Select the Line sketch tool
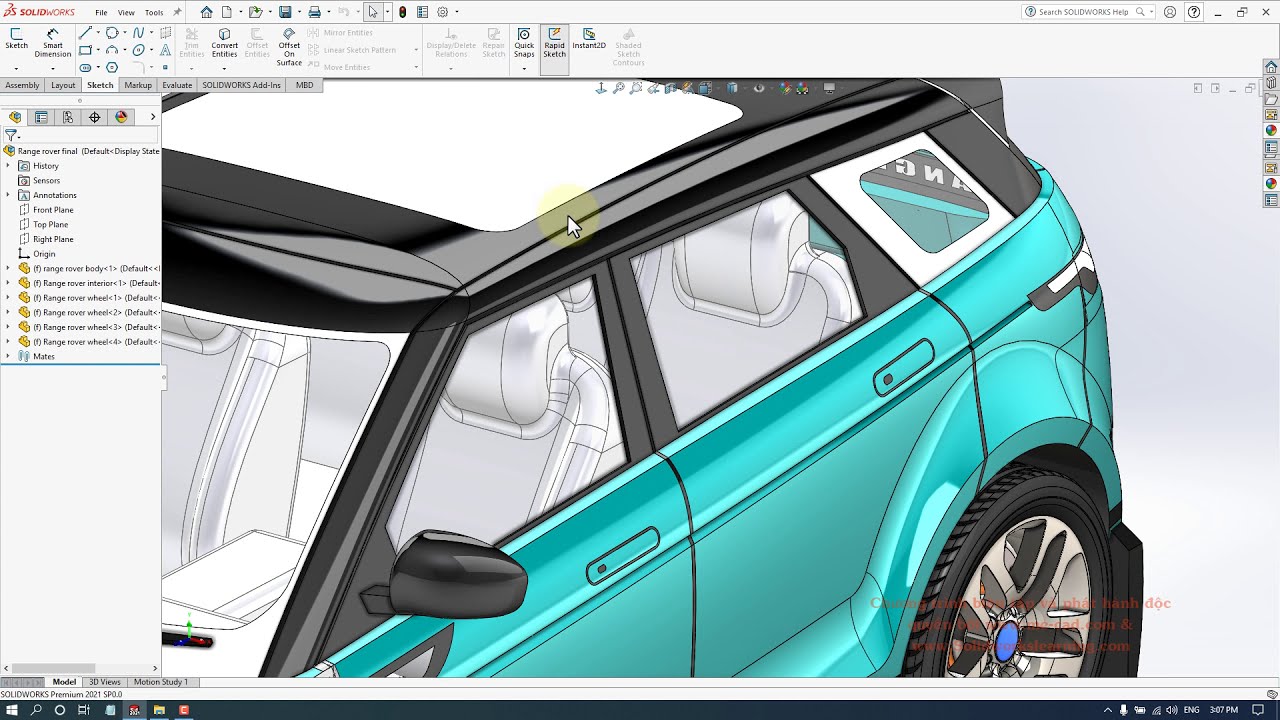This screenshot has height=720, width=1280. pyautogui.click(x=85, y=33)
